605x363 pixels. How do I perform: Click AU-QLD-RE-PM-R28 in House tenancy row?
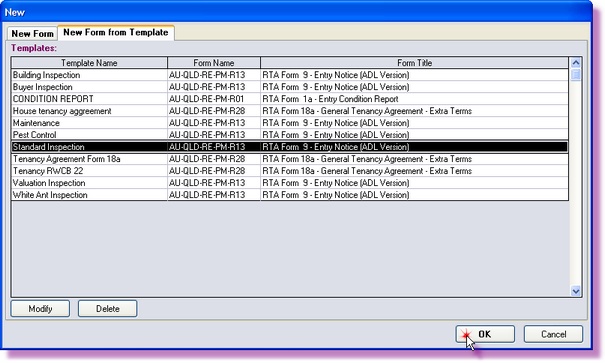(x=214, y=111)
